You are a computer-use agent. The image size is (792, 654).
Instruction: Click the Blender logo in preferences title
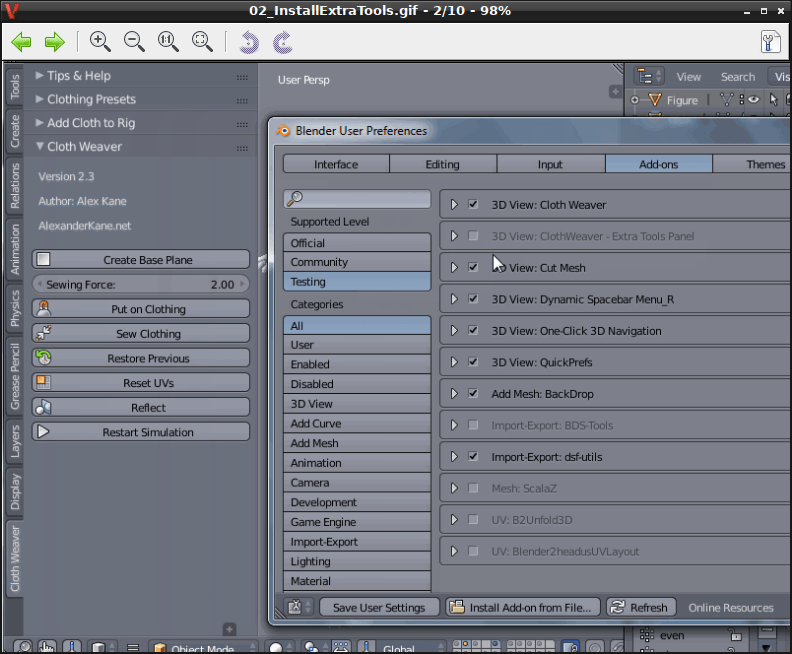click(x=283, y=131)
